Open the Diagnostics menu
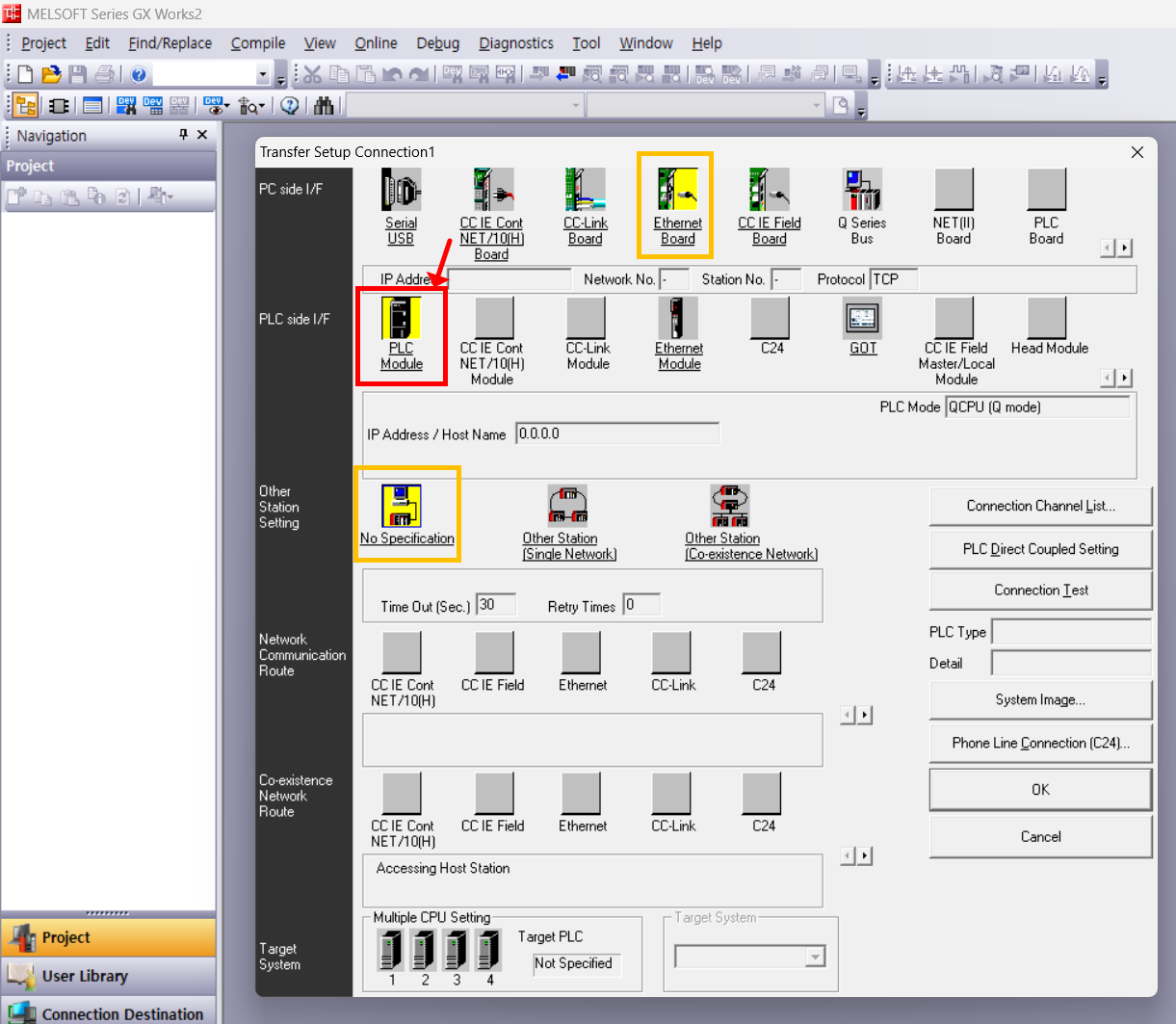The image size is (1176, 1024). pyautogui.click(x=516, y=43)
